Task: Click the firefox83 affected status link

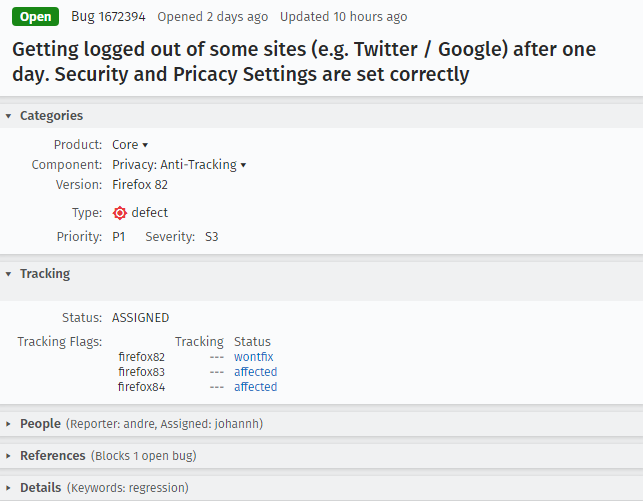Action: [255, 372]
